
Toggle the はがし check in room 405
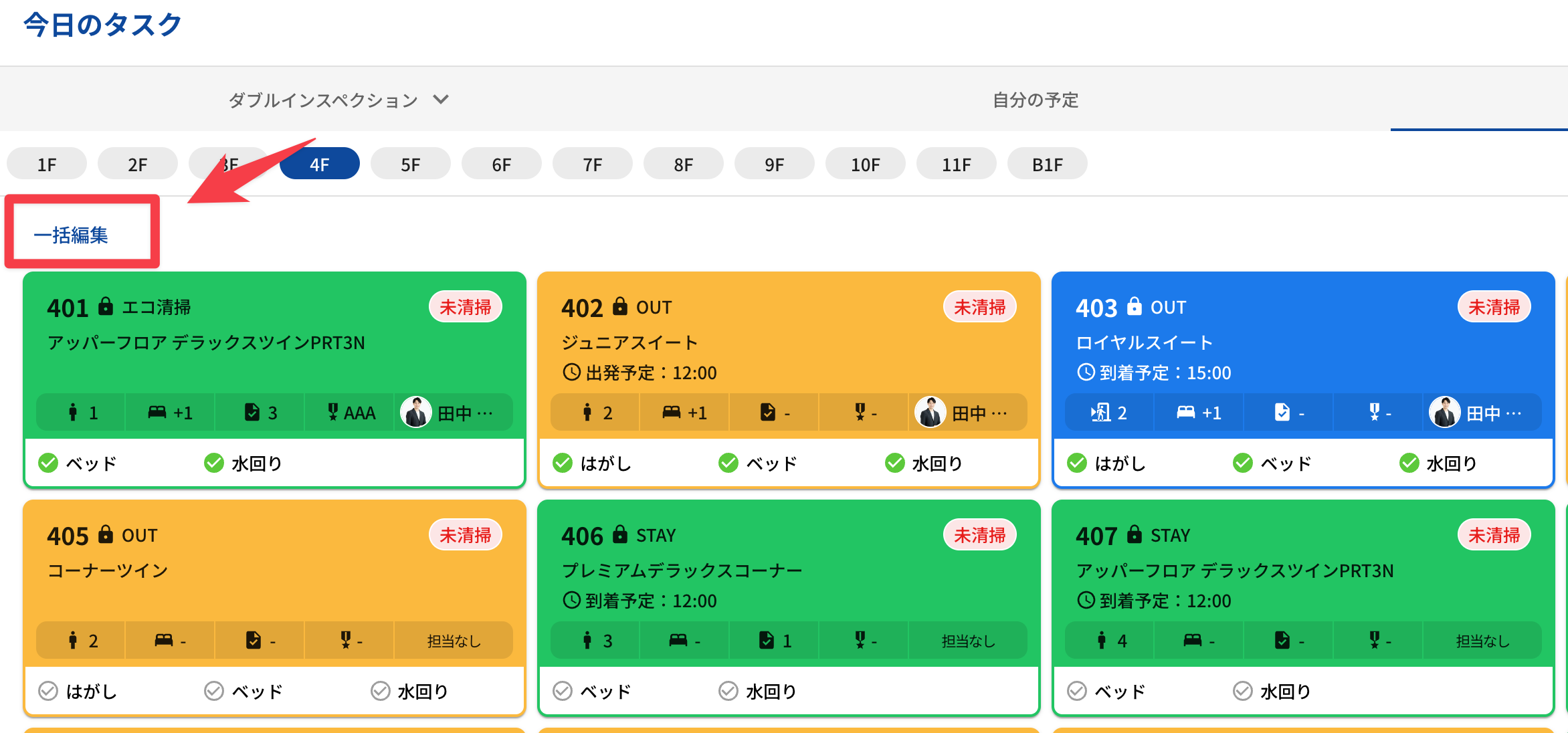pyautogui.click(x=48, y=690)
